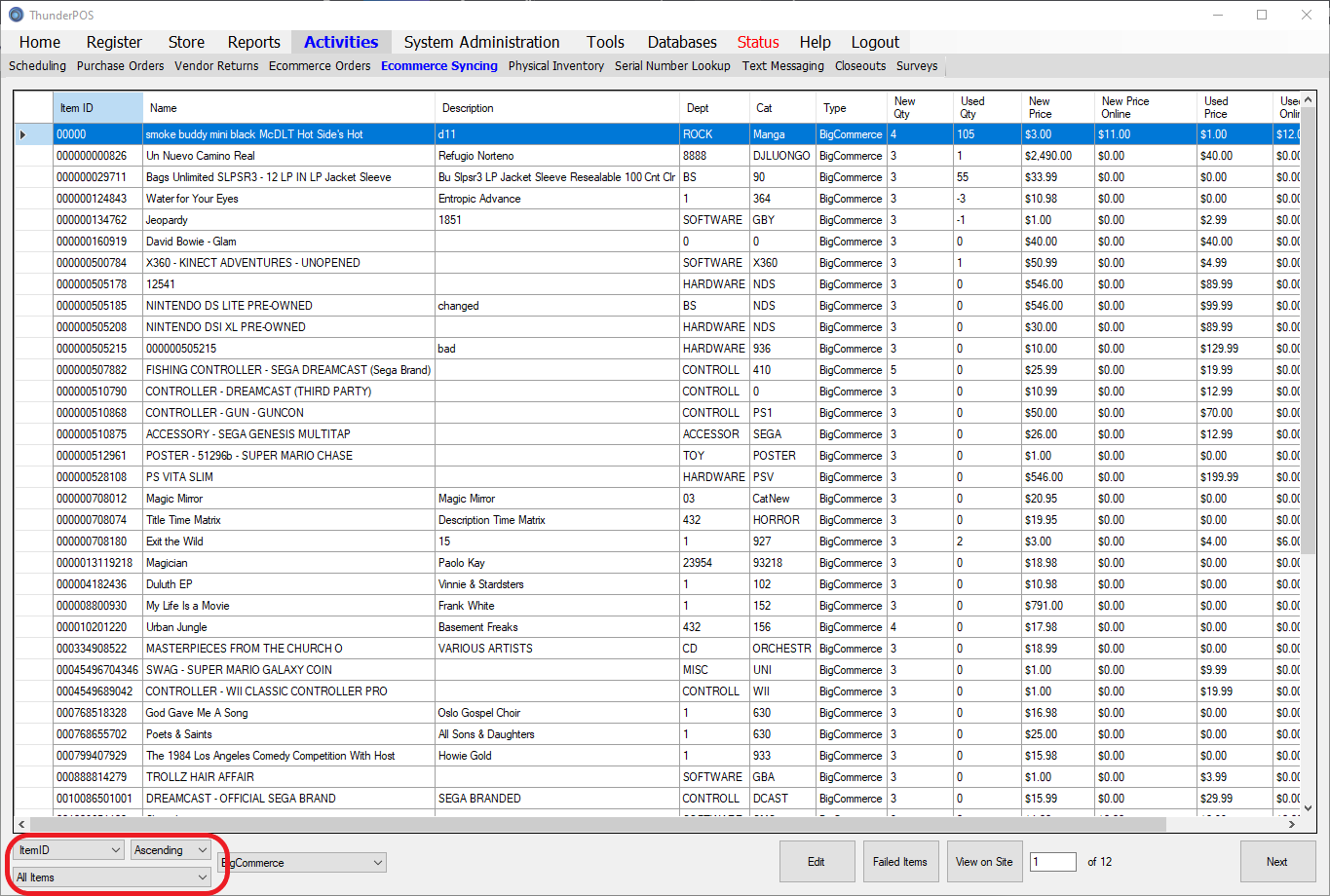Switch to Purchase Orders tab

click(x=121, y=66)
